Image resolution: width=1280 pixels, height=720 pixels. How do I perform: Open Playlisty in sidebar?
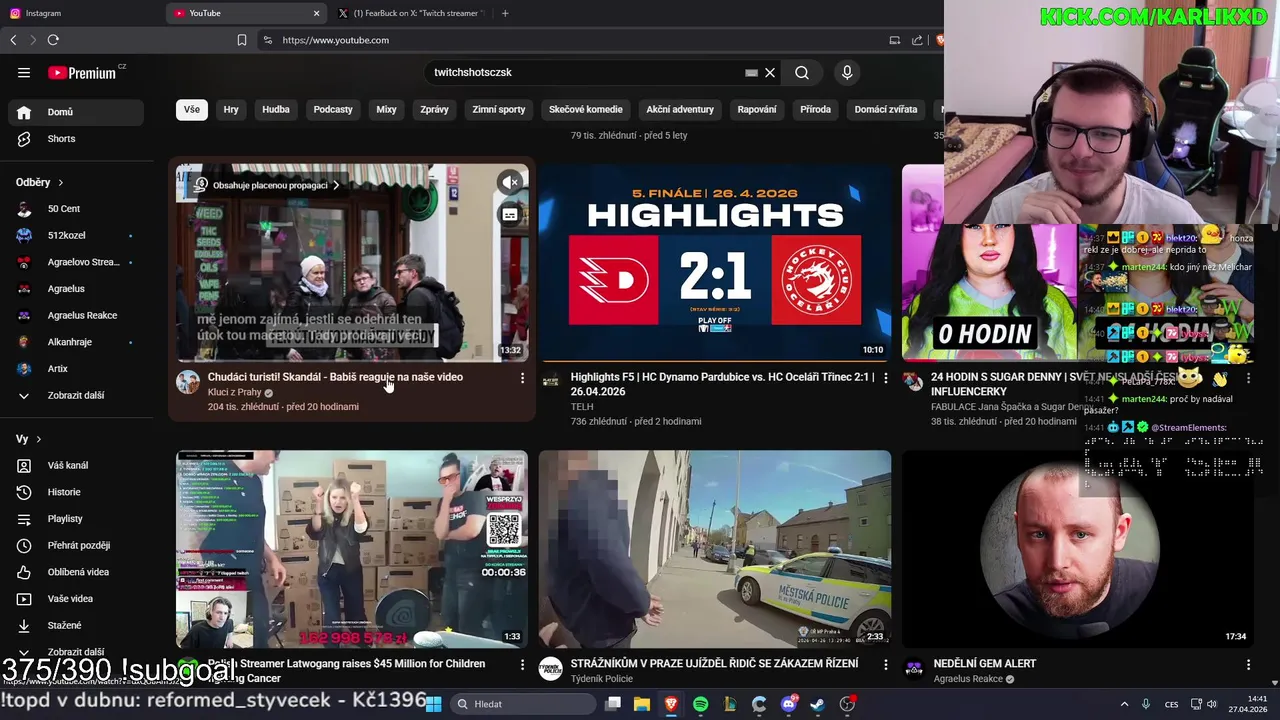(76, 519)
